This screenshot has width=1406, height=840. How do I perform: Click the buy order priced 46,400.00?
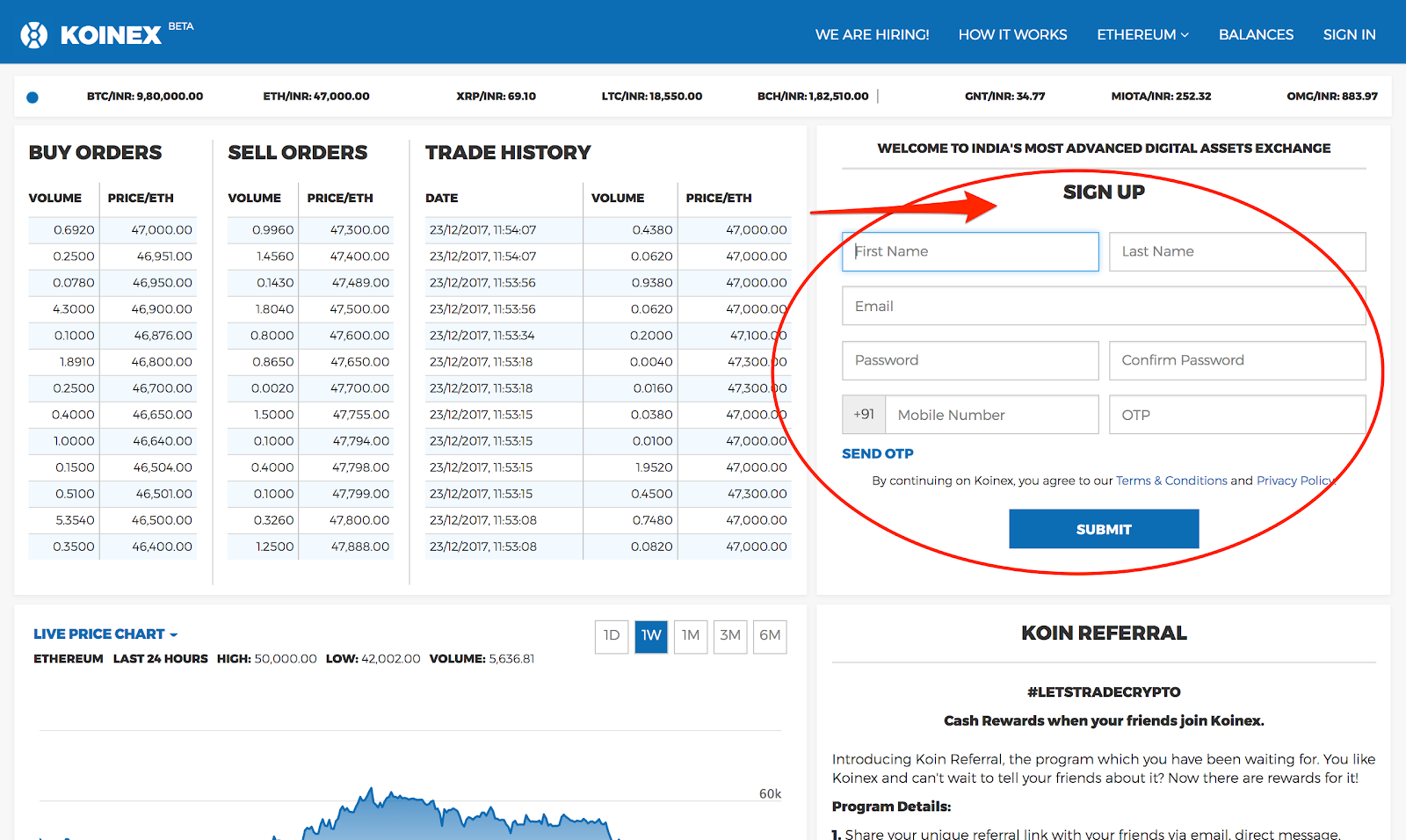[x=163, y=547]
